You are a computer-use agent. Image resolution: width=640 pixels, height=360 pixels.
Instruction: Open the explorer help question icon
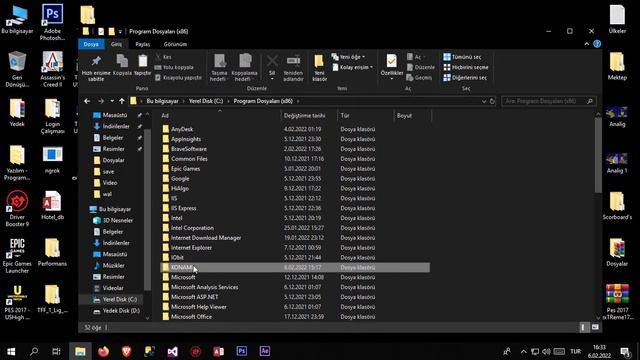(x=597, y=44)
